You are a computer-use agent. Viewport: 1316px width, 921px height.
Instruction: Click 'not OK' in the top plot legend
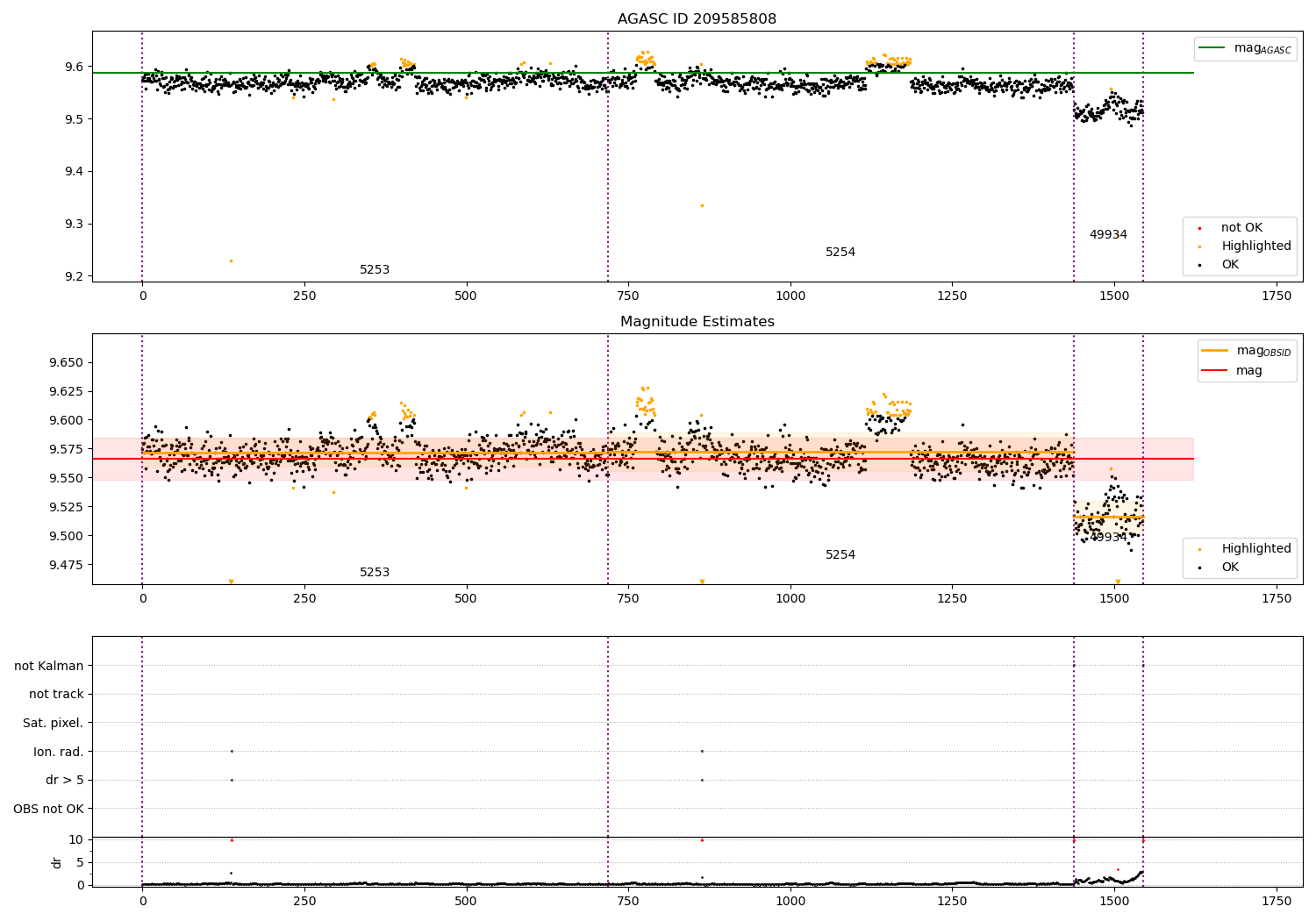(1241, 228)
